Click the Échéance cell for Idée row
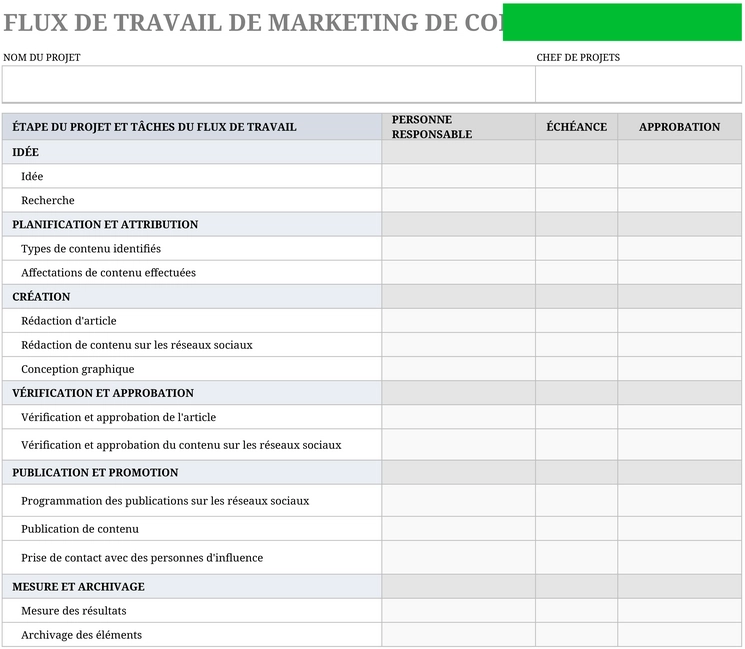The width and height of the screenshot is (745, 649). (x=576, y=176)
